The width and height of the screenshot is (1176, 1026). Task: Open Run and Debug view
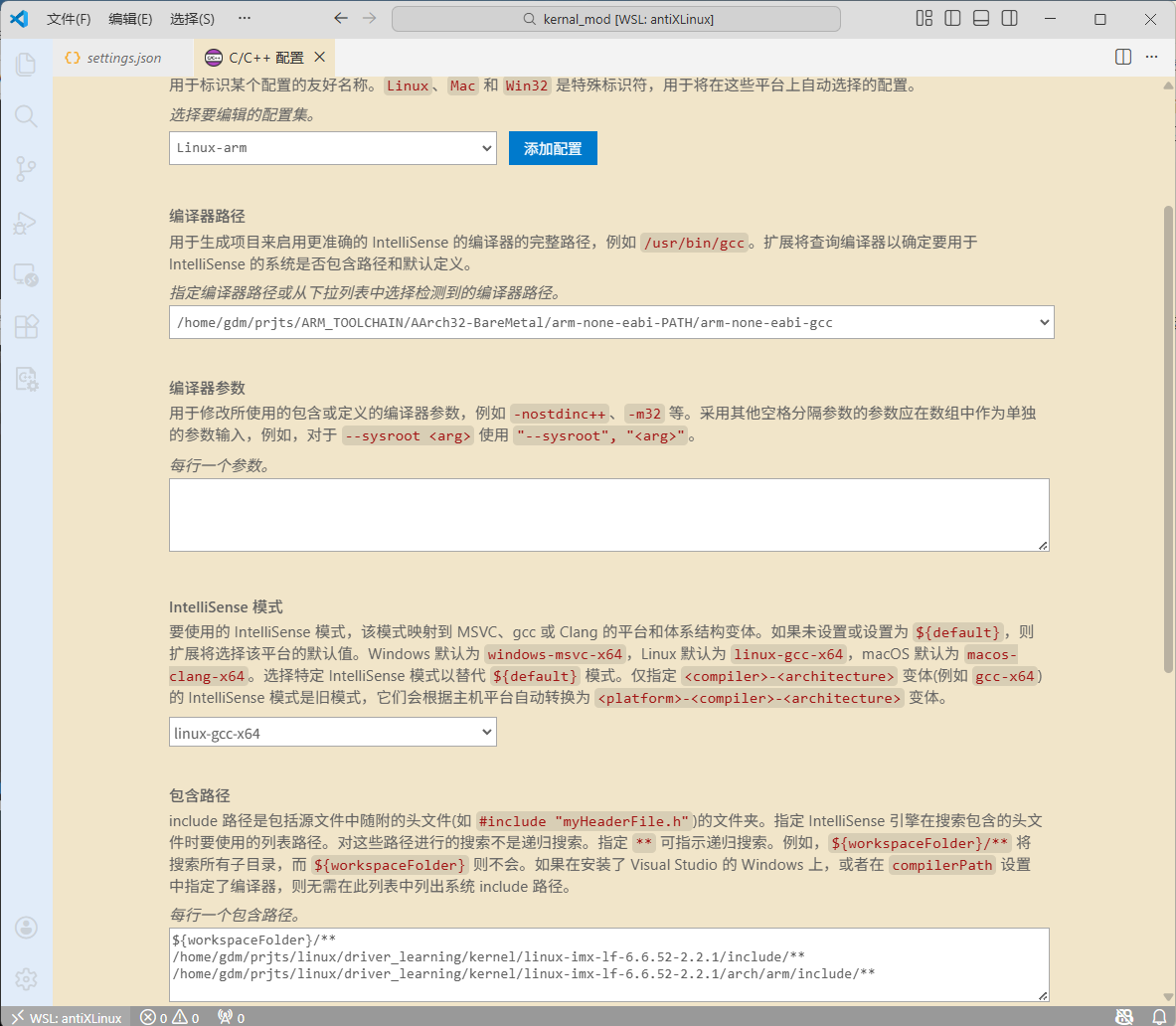click(x=26, y=223)
